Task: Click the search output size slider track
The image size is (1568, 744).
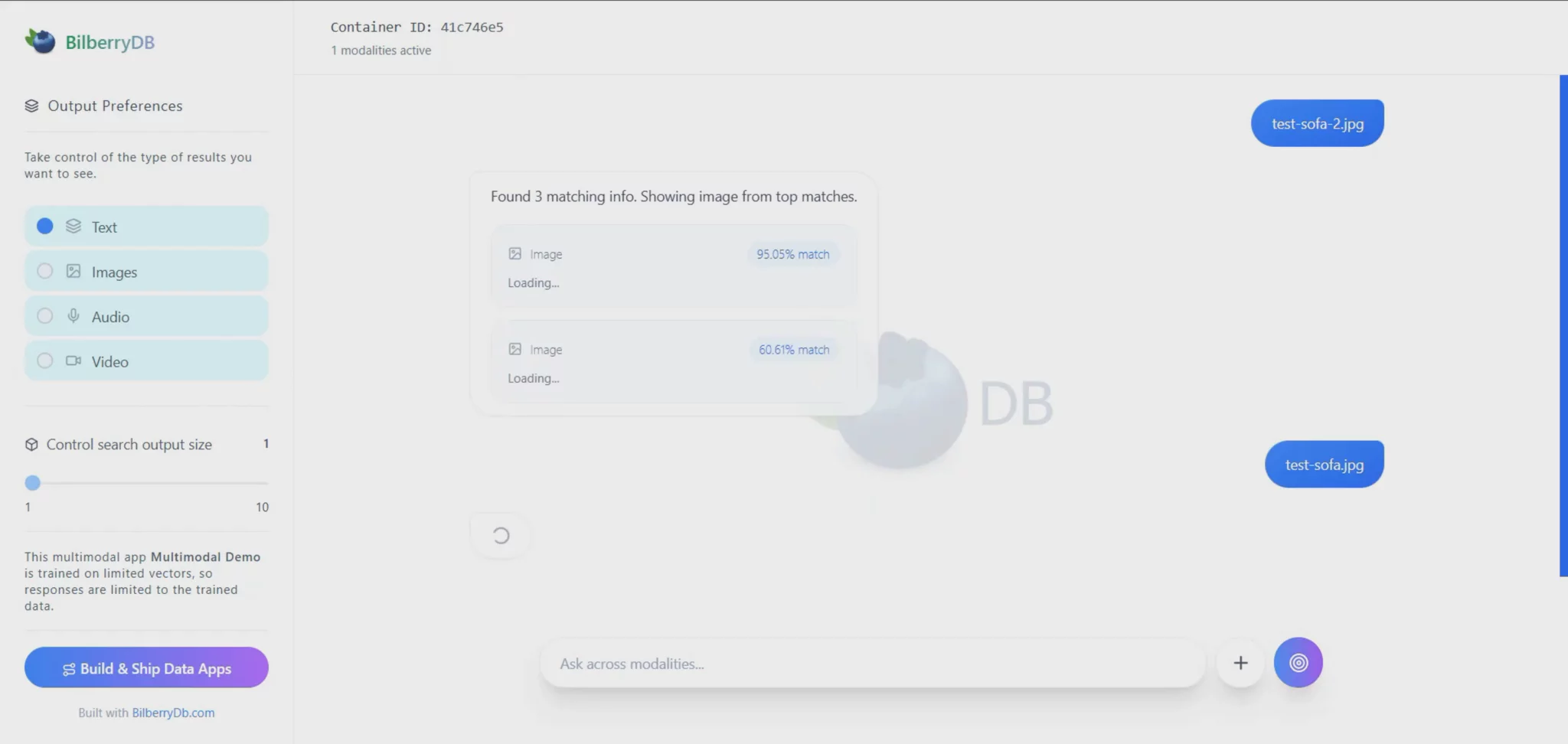Action: click(146, 483)
